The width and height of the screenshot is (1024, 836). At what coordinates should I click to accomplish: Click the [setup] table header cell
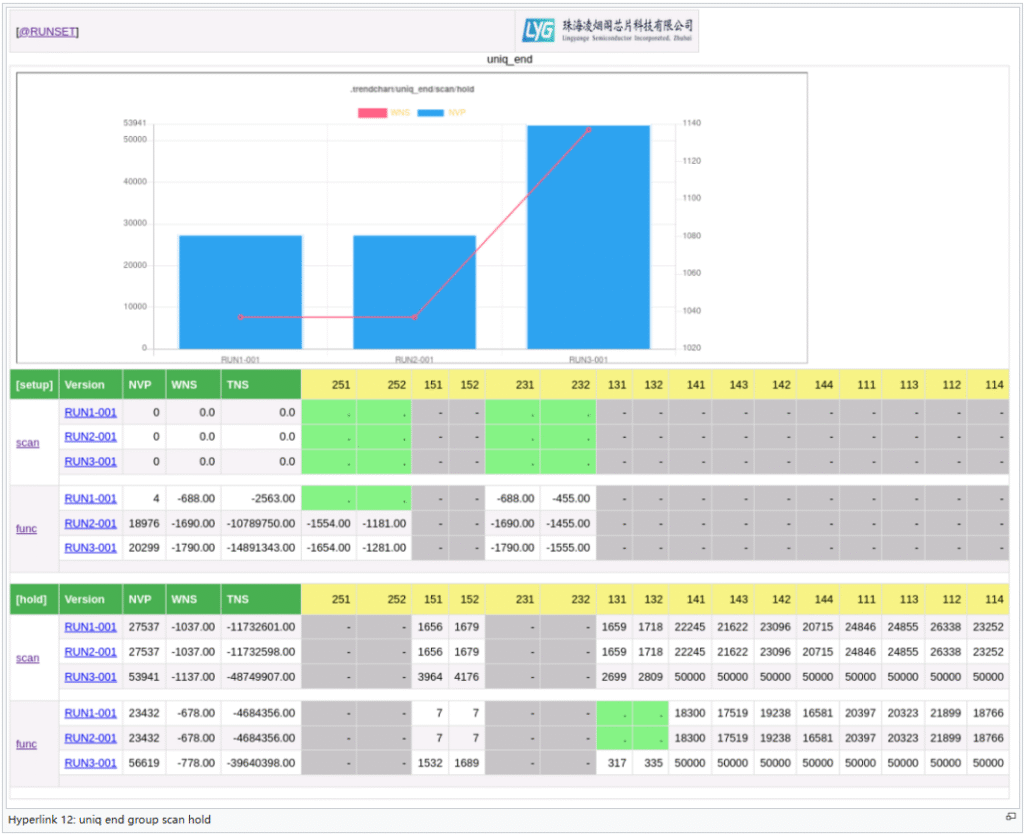pyautogui.click(x=34, y=384)
